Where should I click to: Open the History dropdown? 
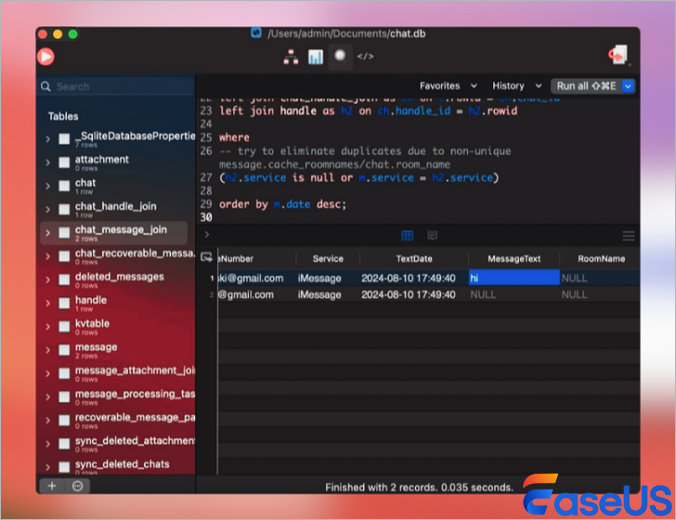[x=515, y=86]
